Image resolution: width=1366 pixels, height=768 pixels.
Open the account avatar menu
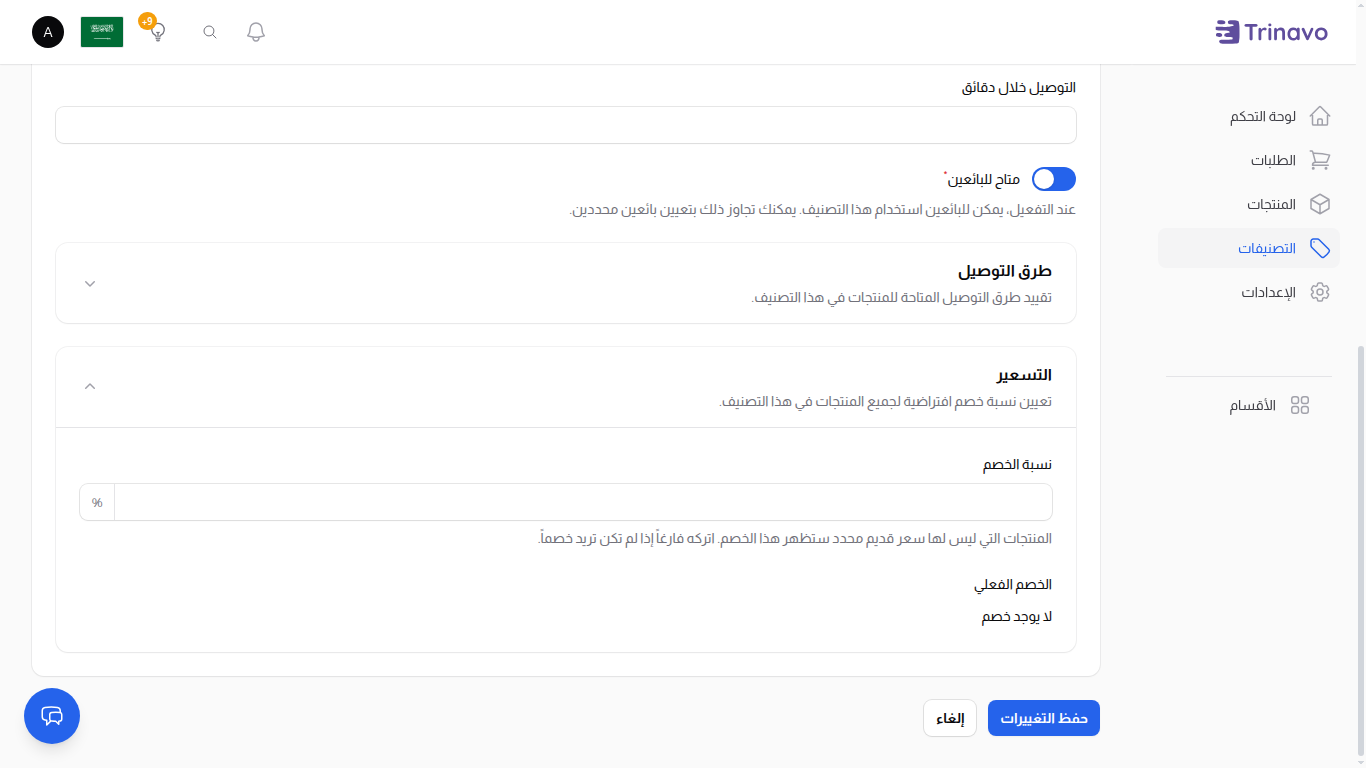pyautogui.click(x=47, y=32)
